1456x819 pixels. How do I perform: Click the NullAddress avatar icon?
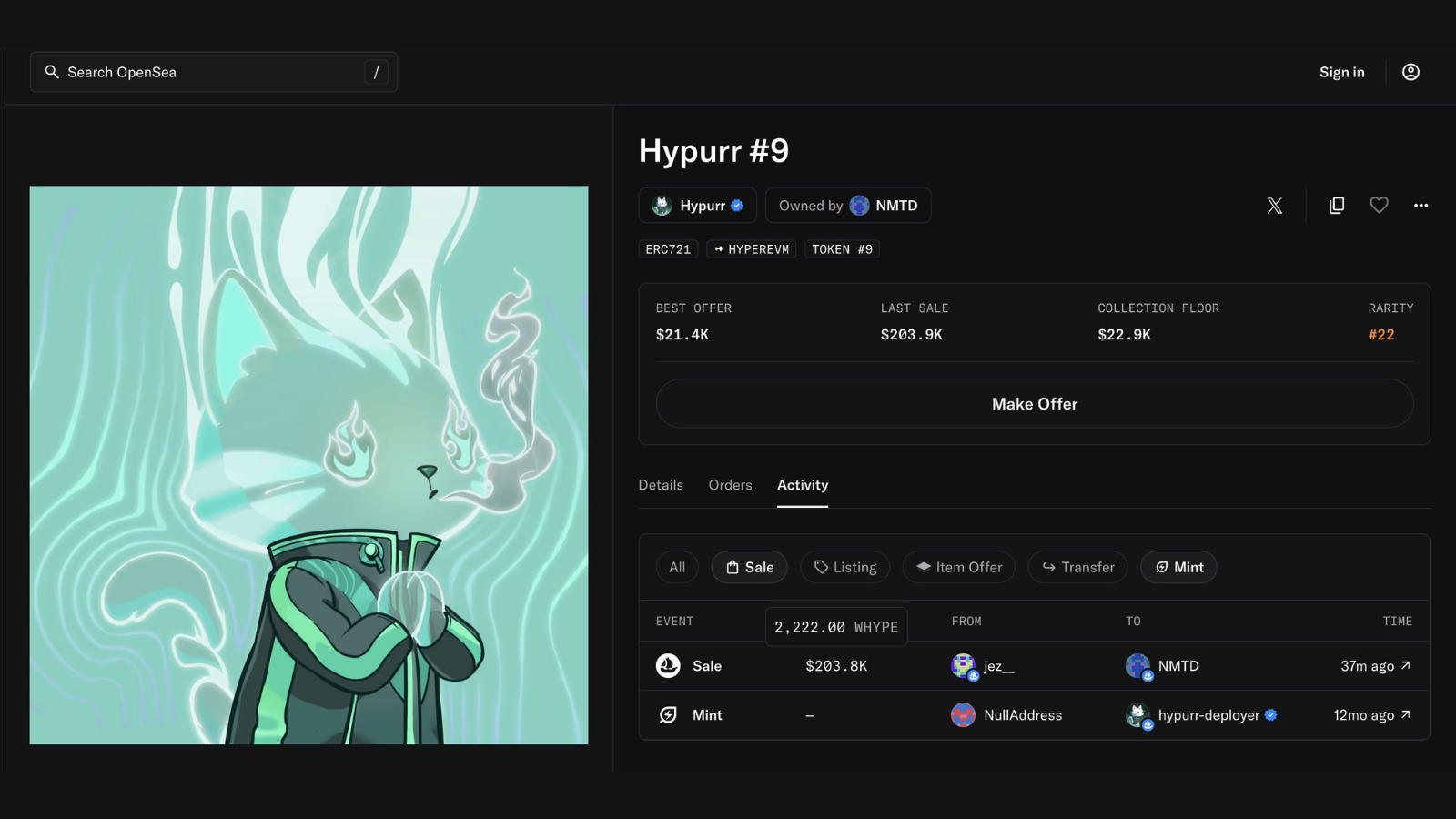click(964, 715)
